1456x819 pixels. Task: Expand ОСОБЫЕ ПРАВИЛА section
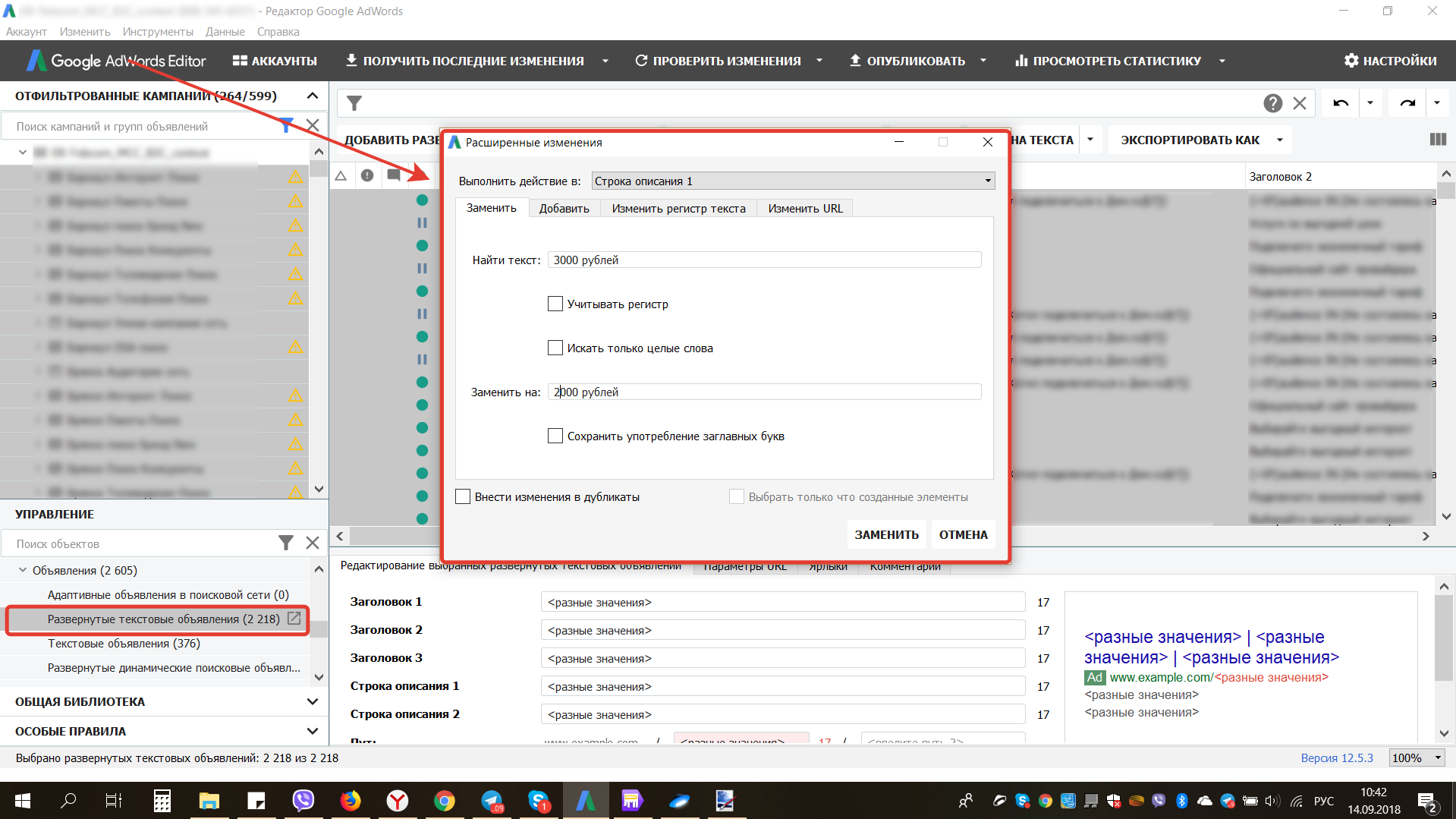[312, 731]
